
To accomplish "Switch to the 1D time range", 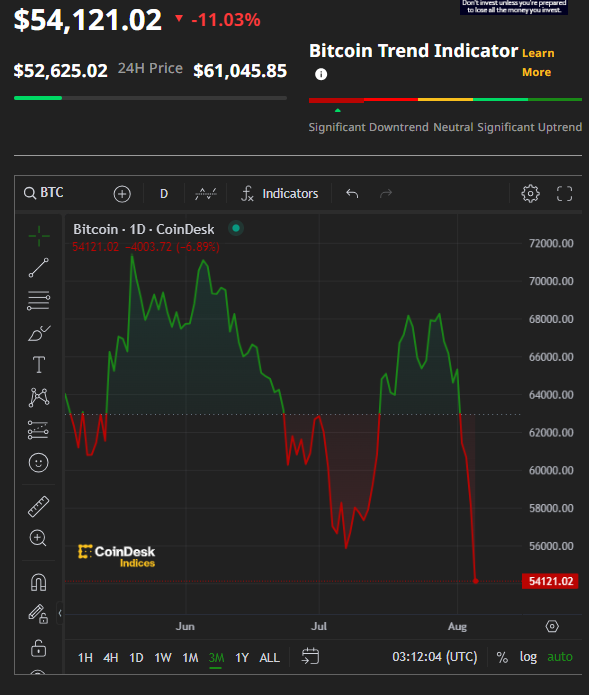I will coord(137,657).
